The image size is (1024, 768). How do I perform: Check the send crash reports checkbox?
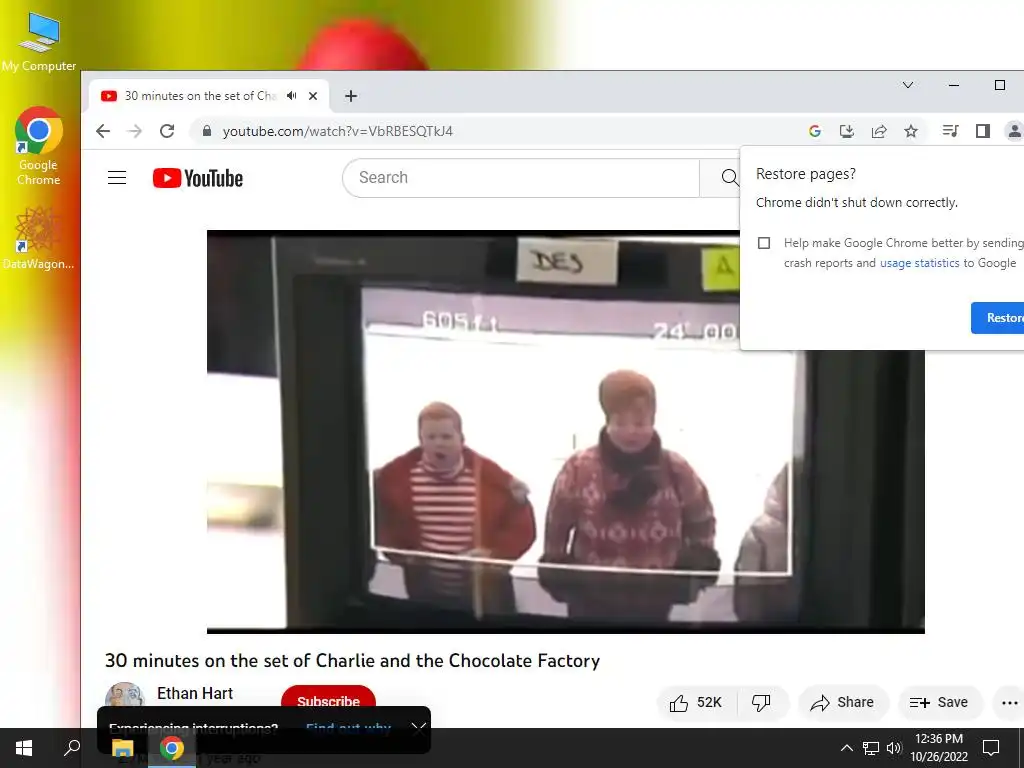[x=764, y=243]
